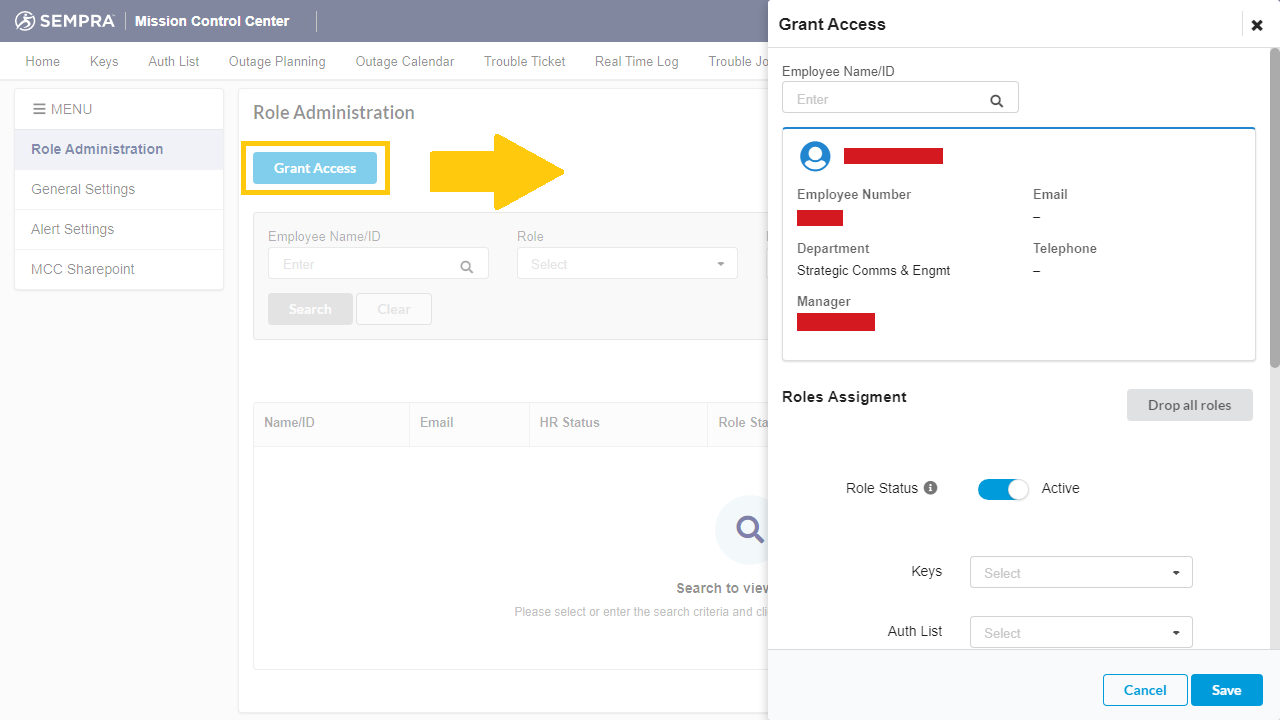Open the Role dropdown in search filters

point(627,263)
